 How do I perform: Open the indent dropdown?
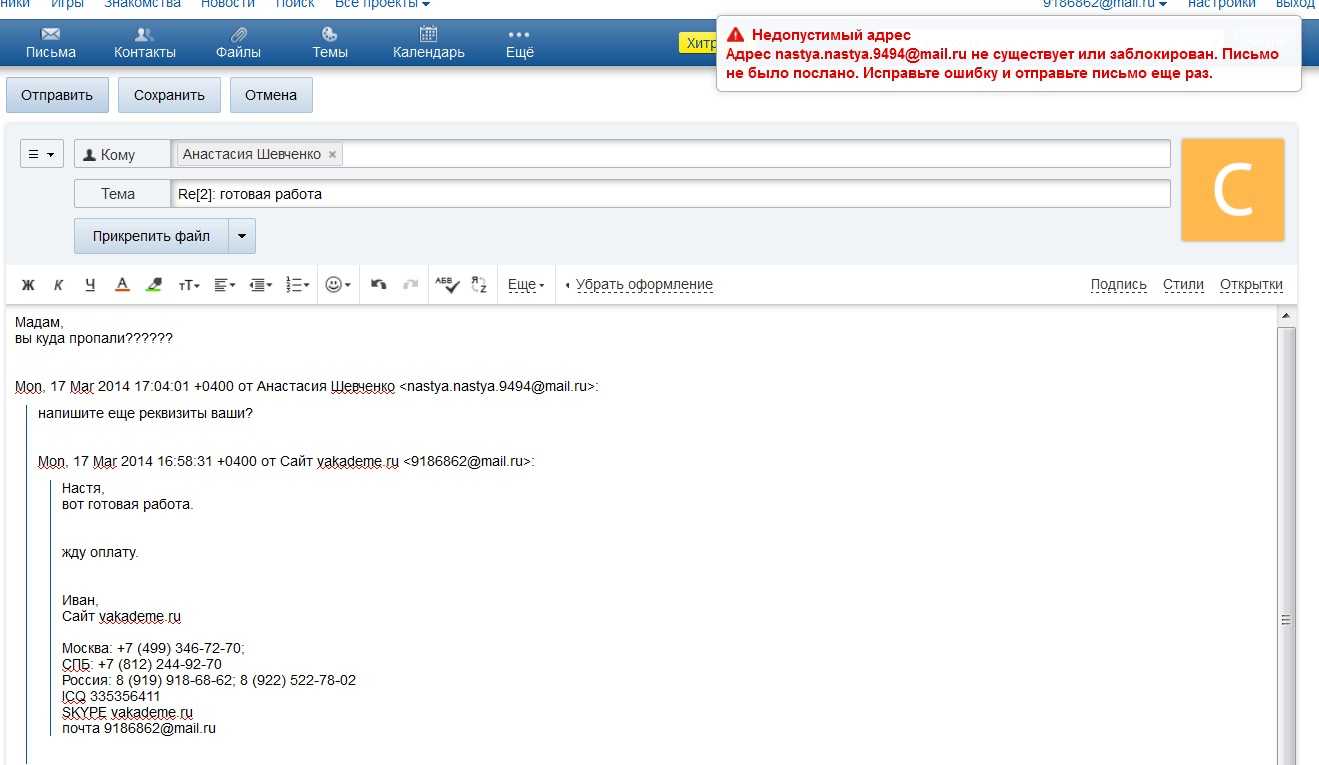[261, 285]
